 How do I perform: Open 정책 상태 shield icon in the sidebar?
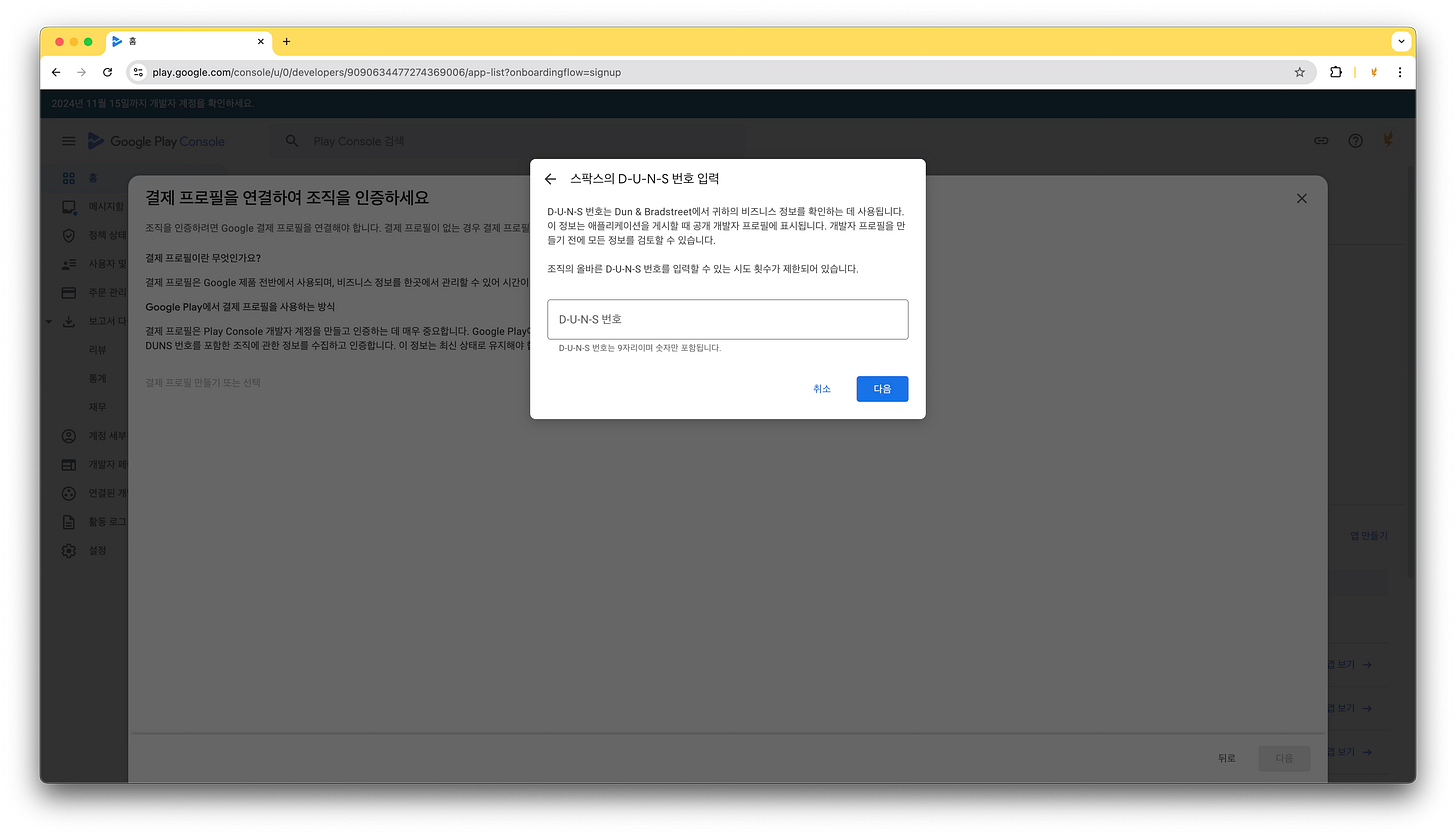pos(68,236)
